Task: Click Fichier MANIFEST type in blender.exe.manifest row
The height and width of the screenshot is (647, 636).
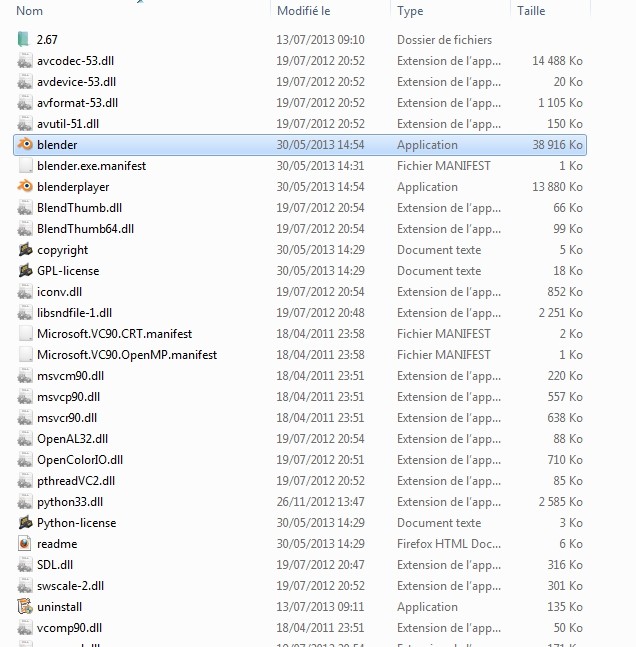Action: coord(444,166)
